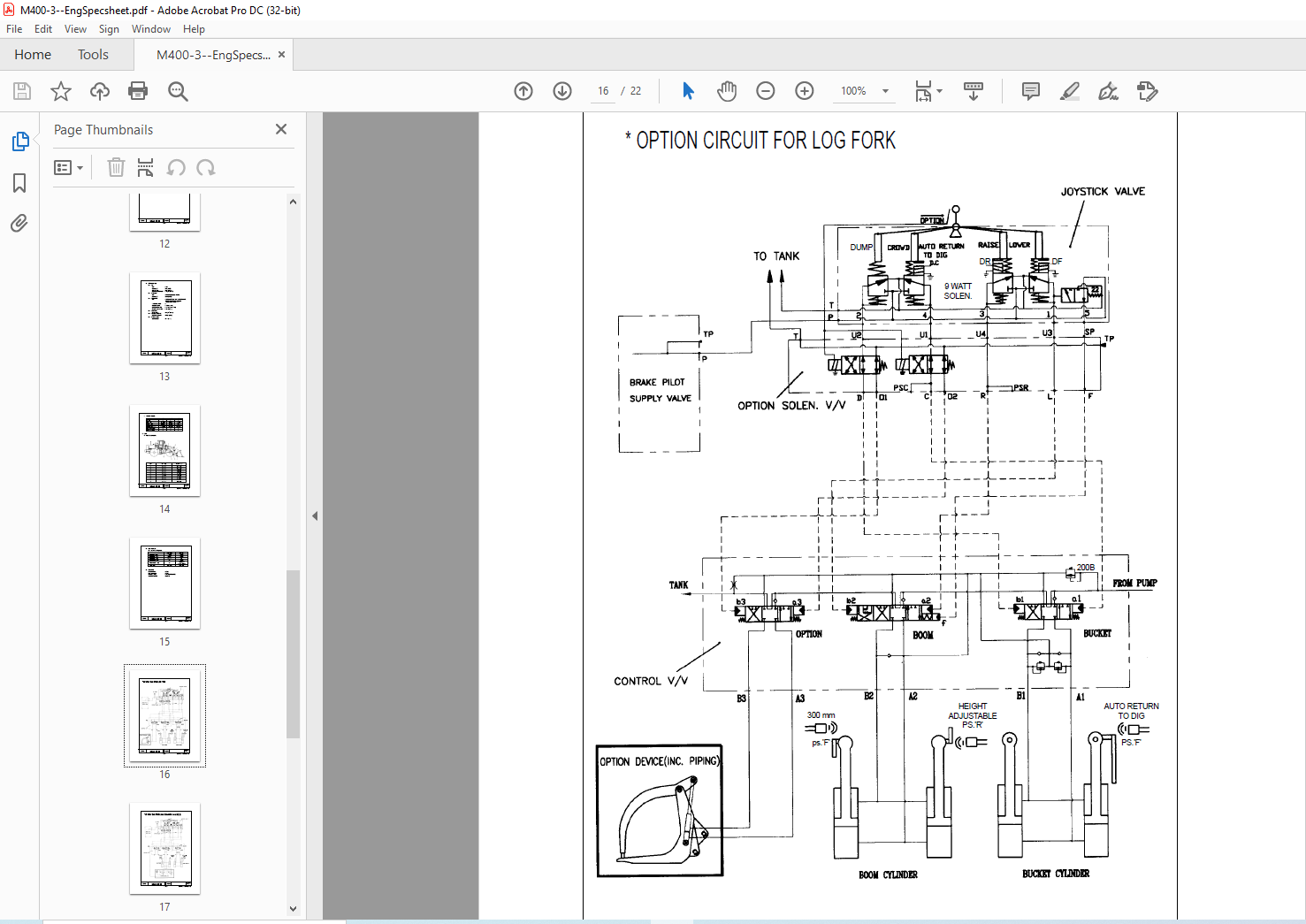Screen dimensions: 1306x924
Task: Rotate thumbnail pages clockwise
Action: (x=206, y=168)
